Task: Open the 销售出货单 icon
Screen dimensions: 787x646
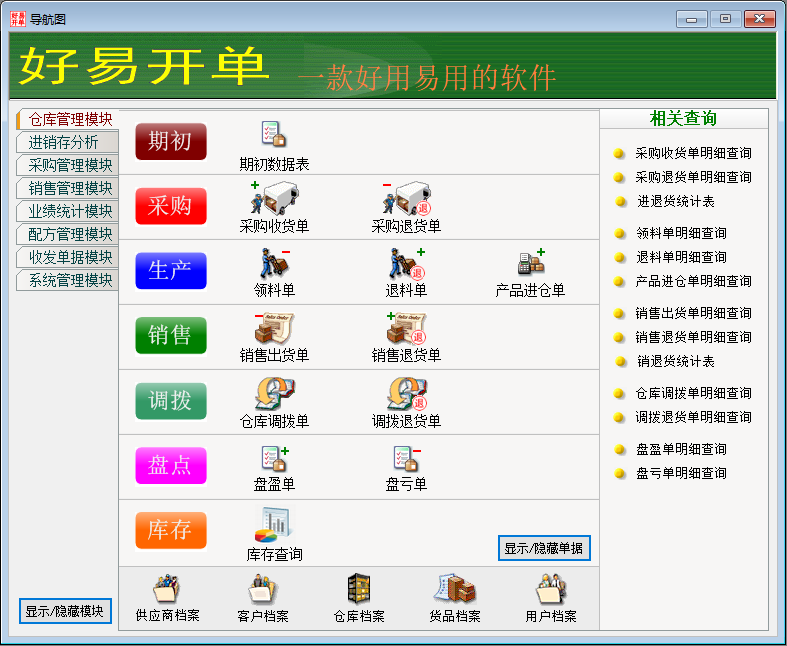Action: tap(274, 329)
